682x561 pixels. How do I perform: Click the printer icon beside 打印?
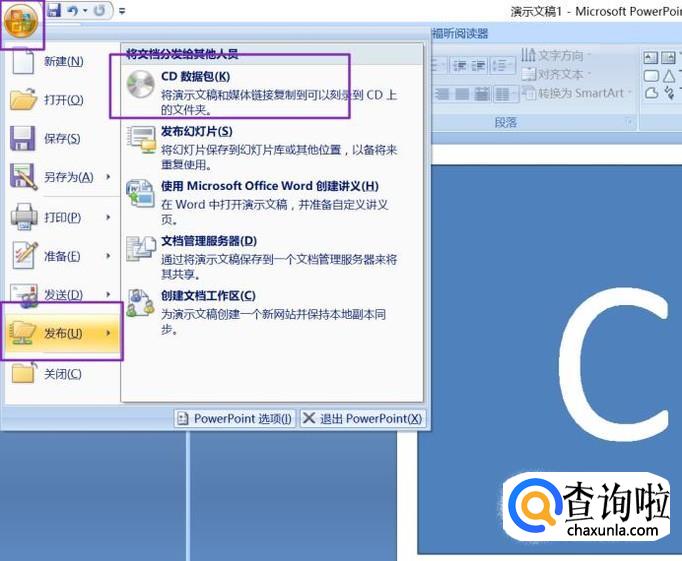23,217
